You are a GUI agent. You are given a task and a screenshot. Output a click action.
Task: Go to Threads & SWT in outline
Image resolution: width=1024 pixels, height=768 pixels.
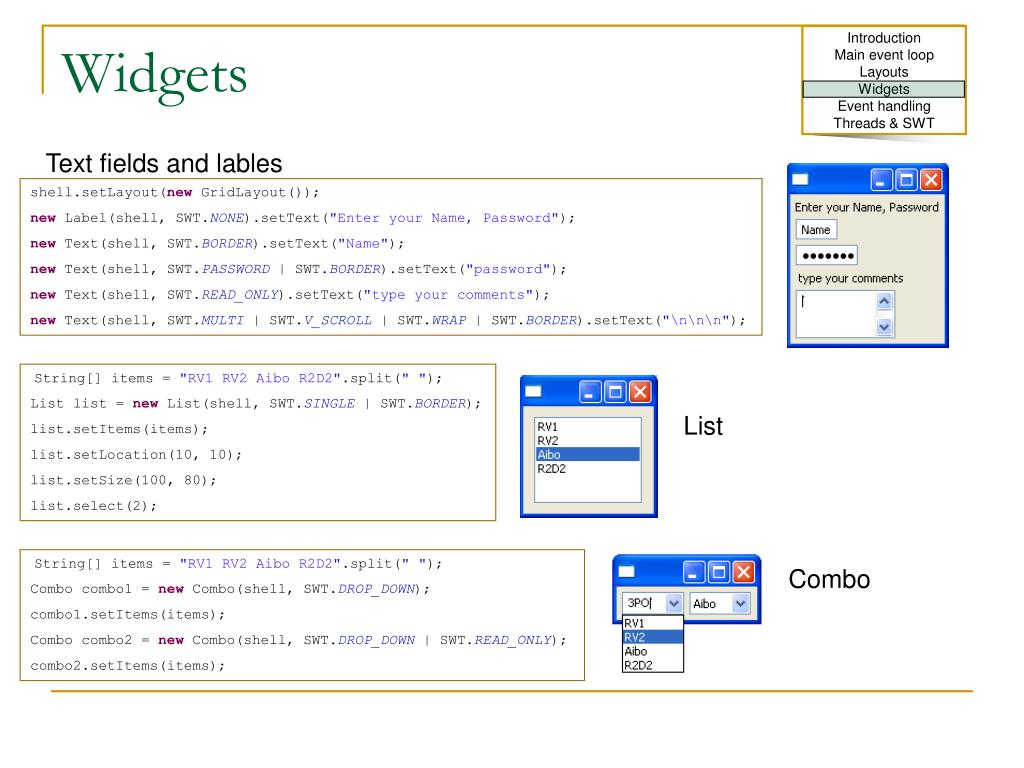point(884,123)
